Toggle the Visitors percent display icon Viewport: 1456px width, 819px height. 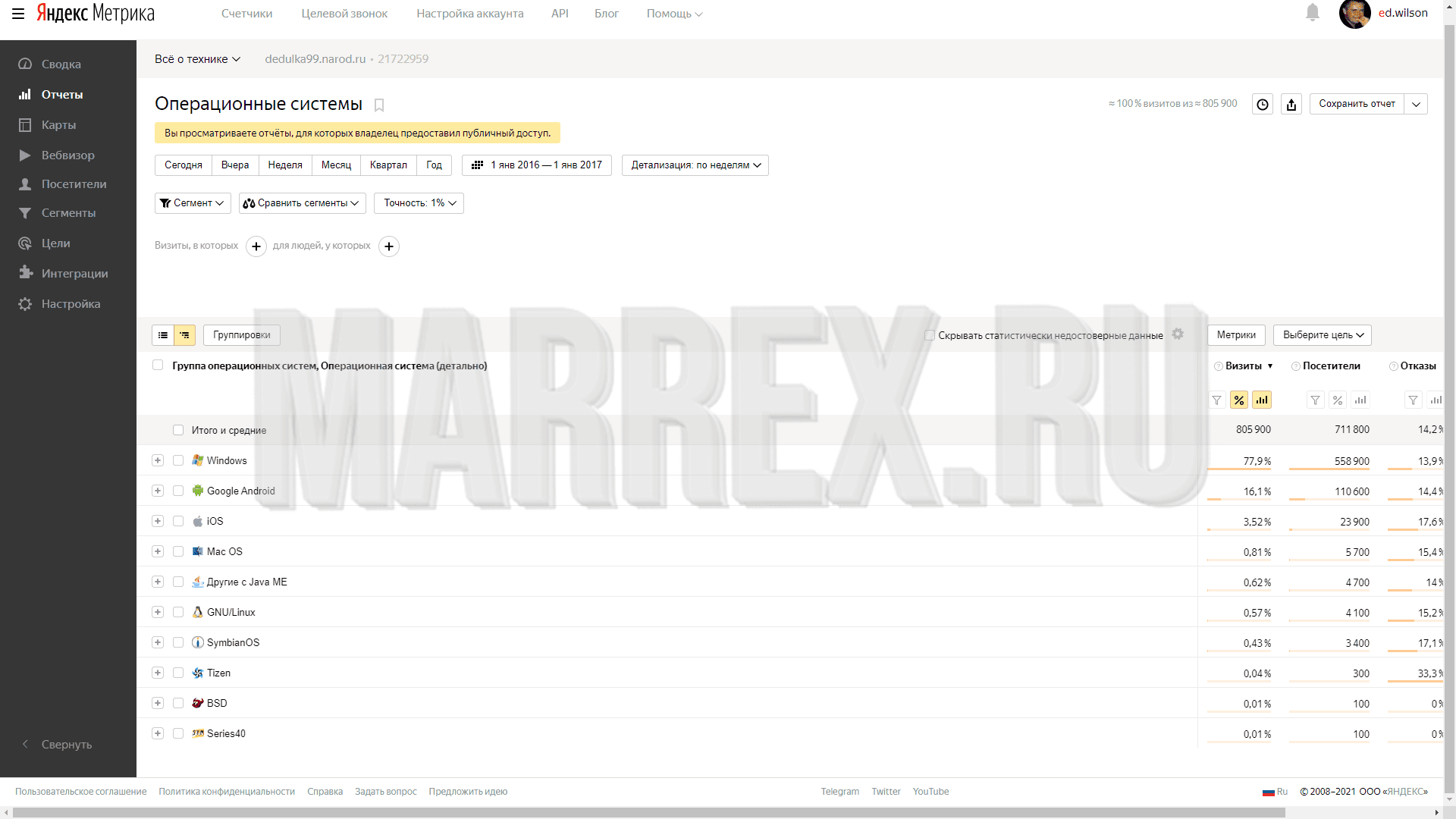pos(1338,400)
